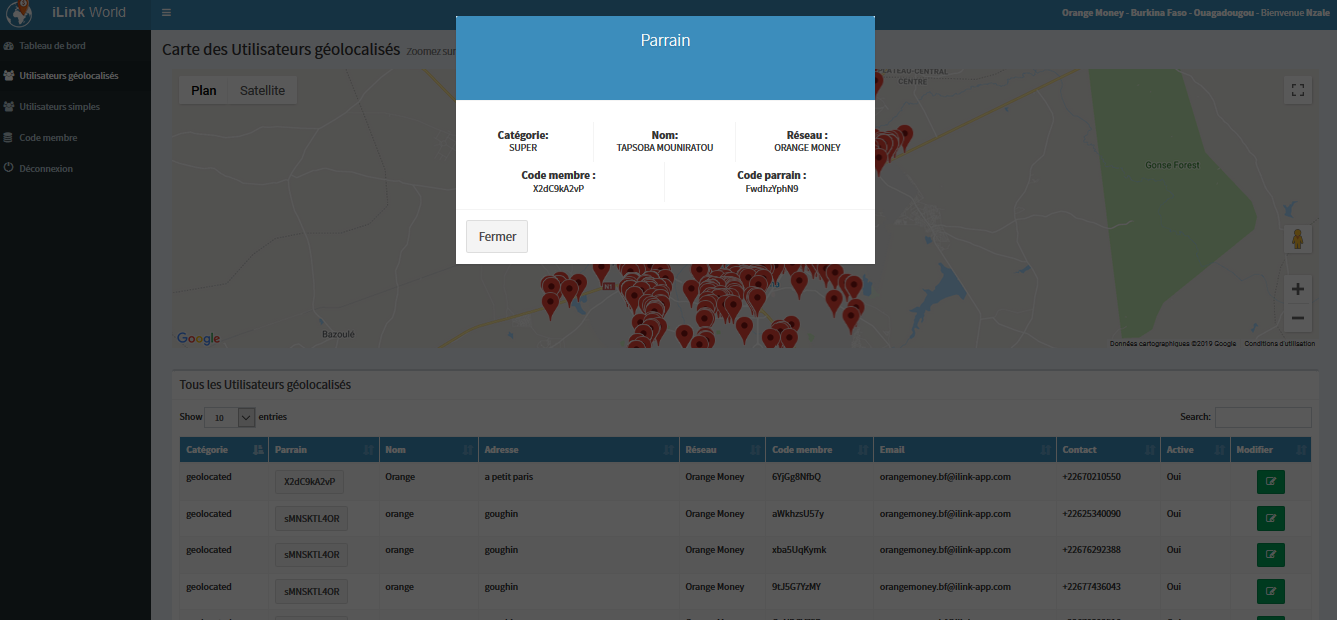
Task: Close the Parrain dialog with Fermer
Action: coord(497,237)
